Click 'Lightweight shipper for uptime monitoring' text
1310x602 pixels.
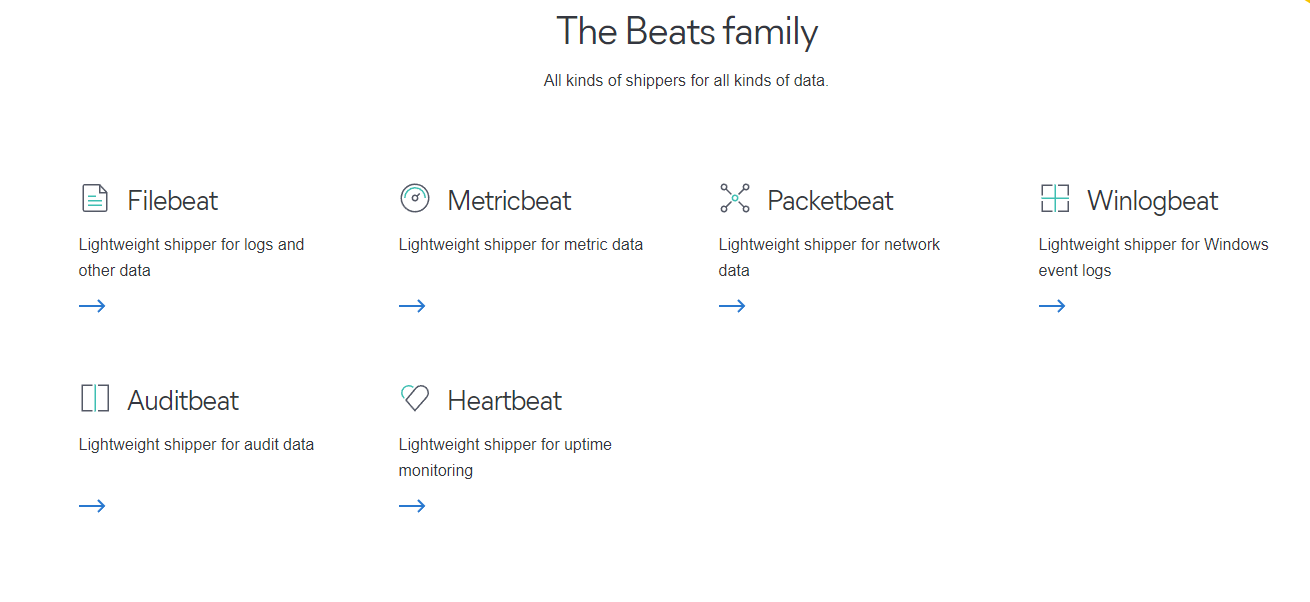point(505,457)
